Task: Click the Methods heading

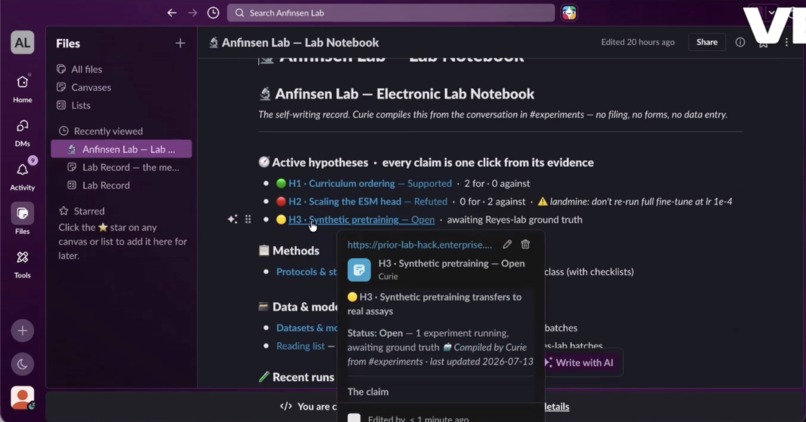Action: point(296,251)
